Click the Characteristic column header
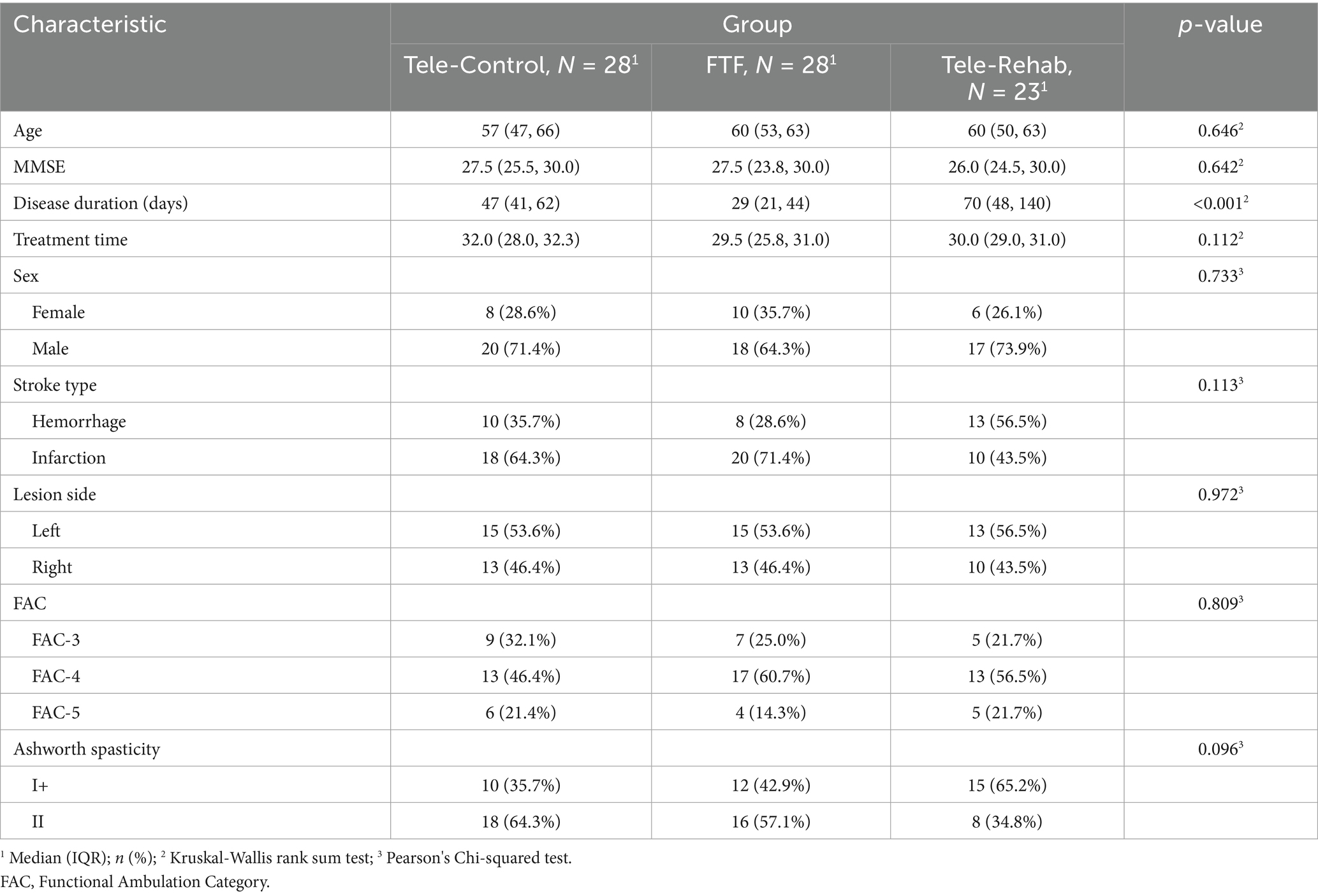This screenshot has height=896, width=1318. click(x=90, y=25)
